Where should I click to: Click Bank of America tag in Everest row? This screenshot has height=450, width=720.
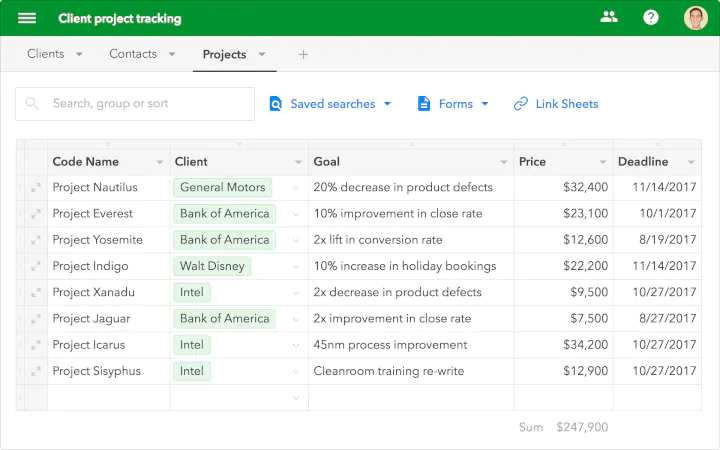tap(225, 214)
